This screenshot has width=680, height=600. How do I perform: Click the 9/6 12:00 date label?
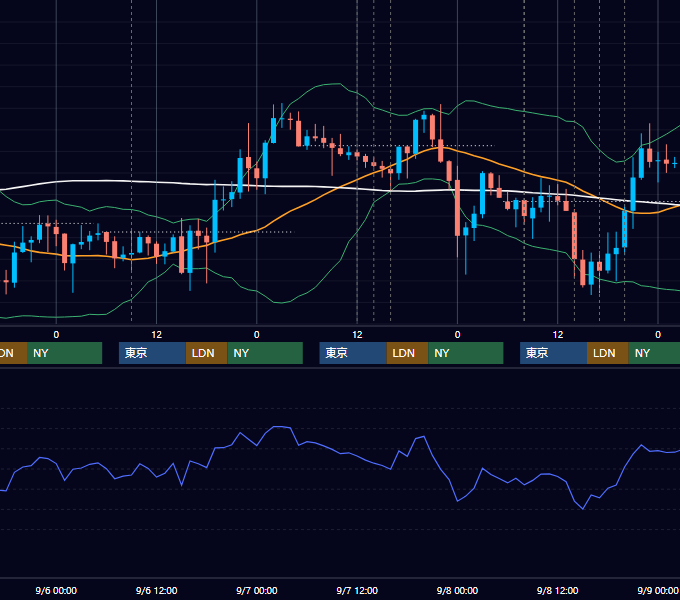pyautogui.click(x=157, y=590)
